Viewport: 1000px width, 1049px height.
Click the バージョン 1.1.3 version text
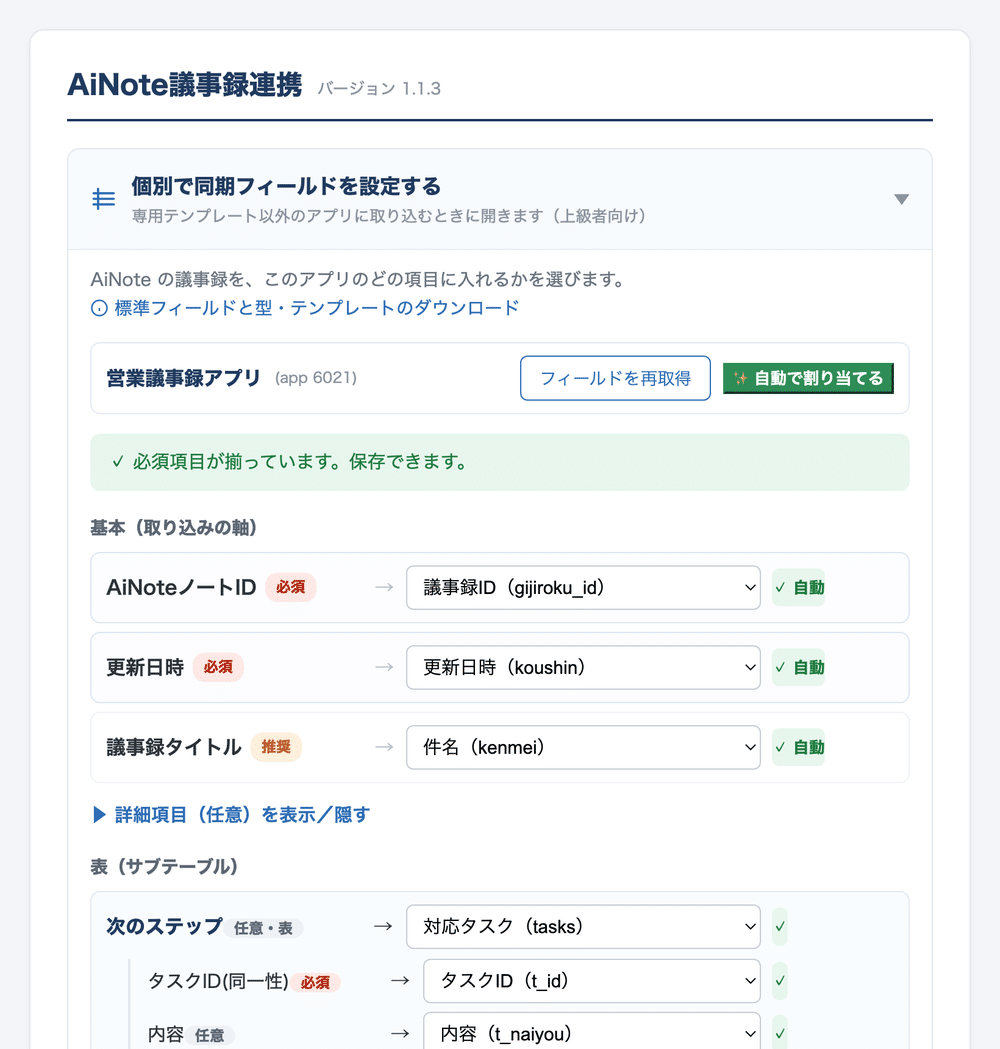[379, 88]
